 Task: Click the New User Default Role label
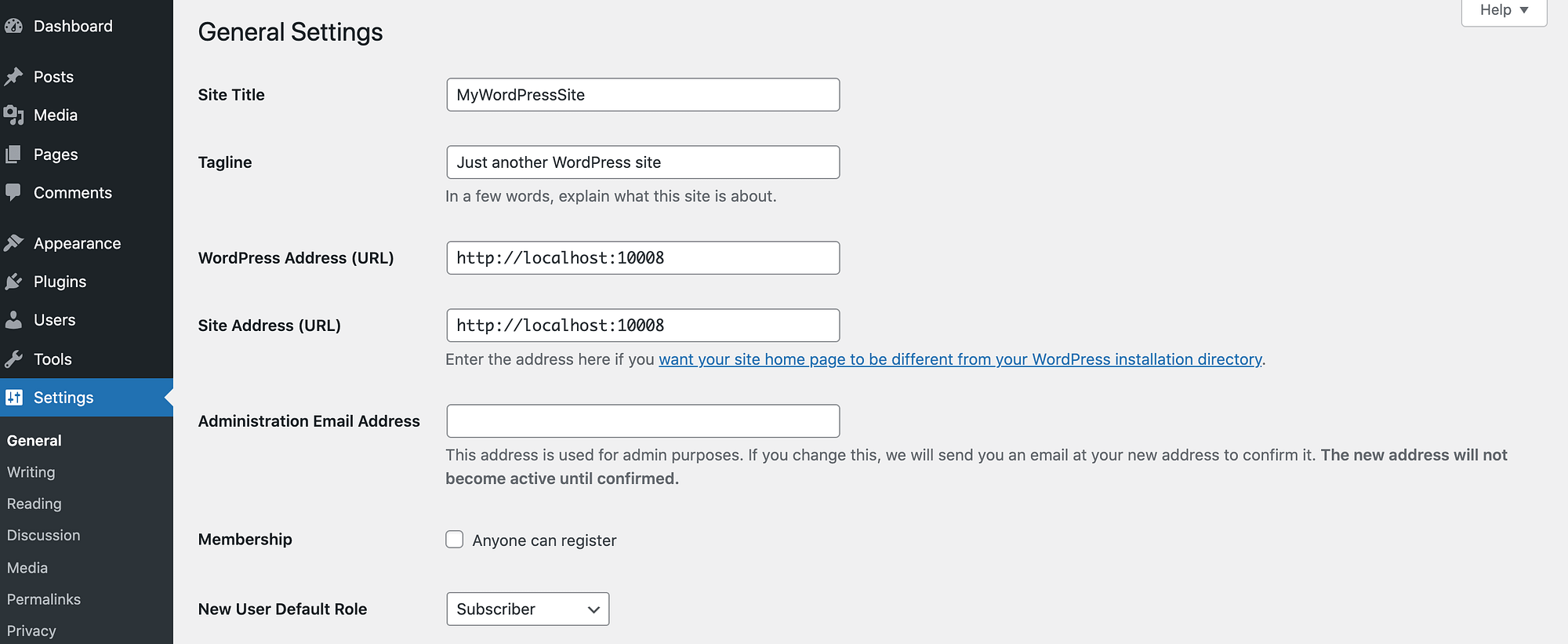click(283, 609)
